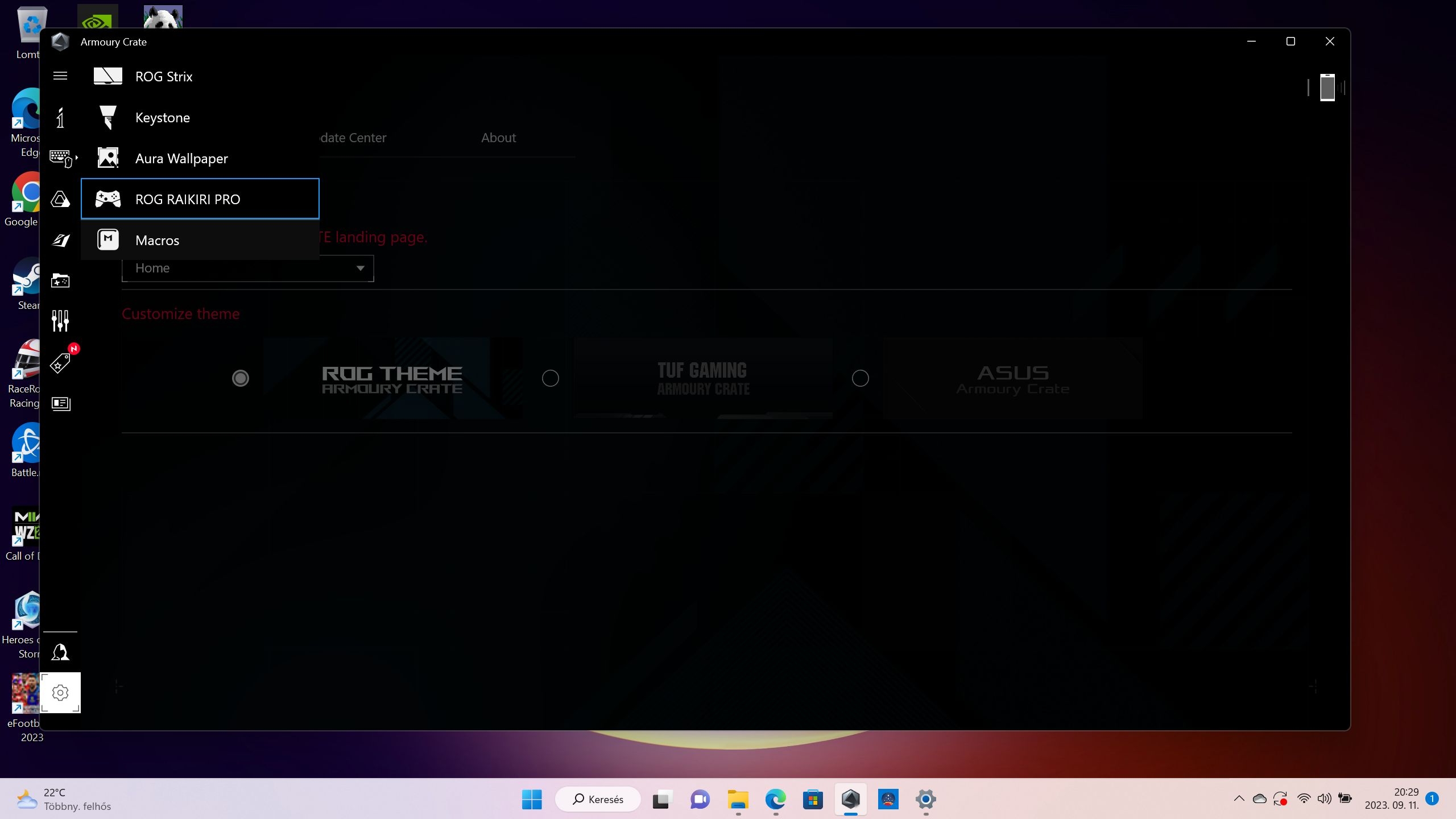Open Aura Sync triangle icon in sidebar

click(60, 199)
